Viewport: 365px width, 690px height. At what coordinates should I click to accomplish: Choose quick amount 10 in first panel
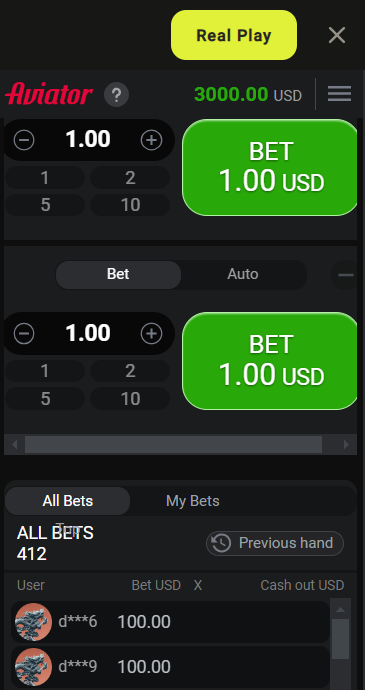tap(130, 205)
